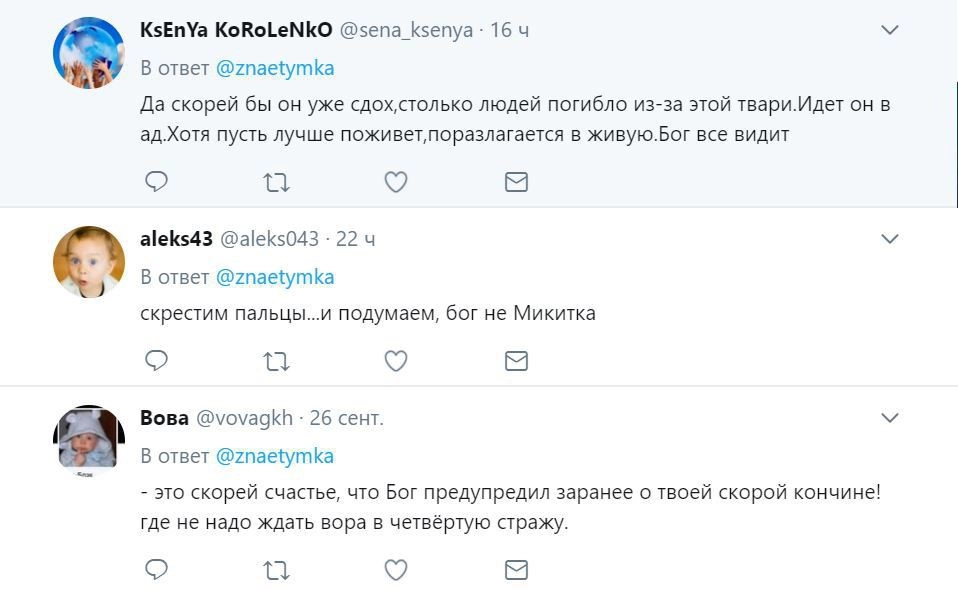The height and width of the screenshot is (589, 958).
Task: Like the tweet by KsEnYa KoRoLeNkO
Action: (396, 182)
